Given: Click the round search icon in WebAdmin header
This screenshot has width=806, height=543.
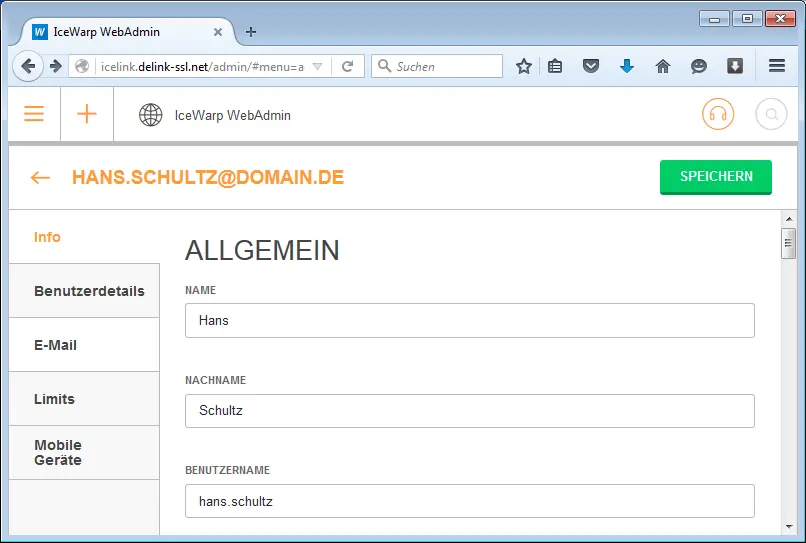Looking at the screenshot, I should pyautogui.click(x=771, y=114).
